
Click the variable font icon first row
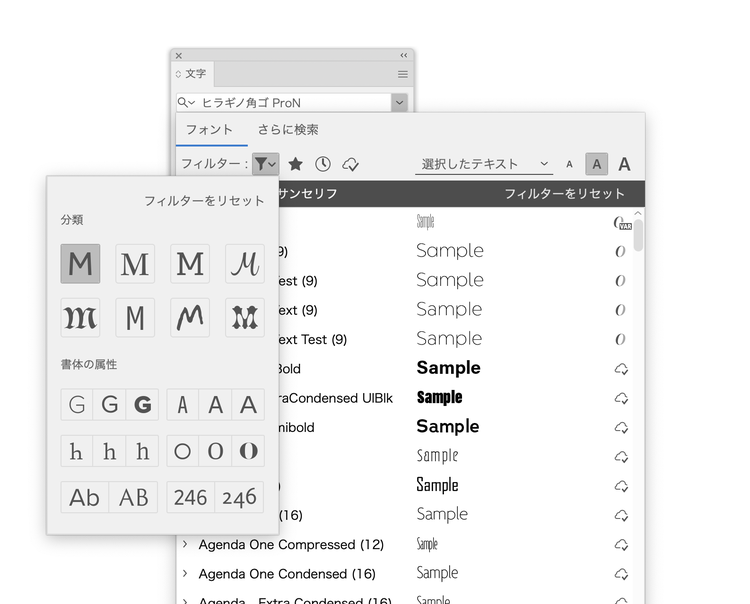pos(622,223)
